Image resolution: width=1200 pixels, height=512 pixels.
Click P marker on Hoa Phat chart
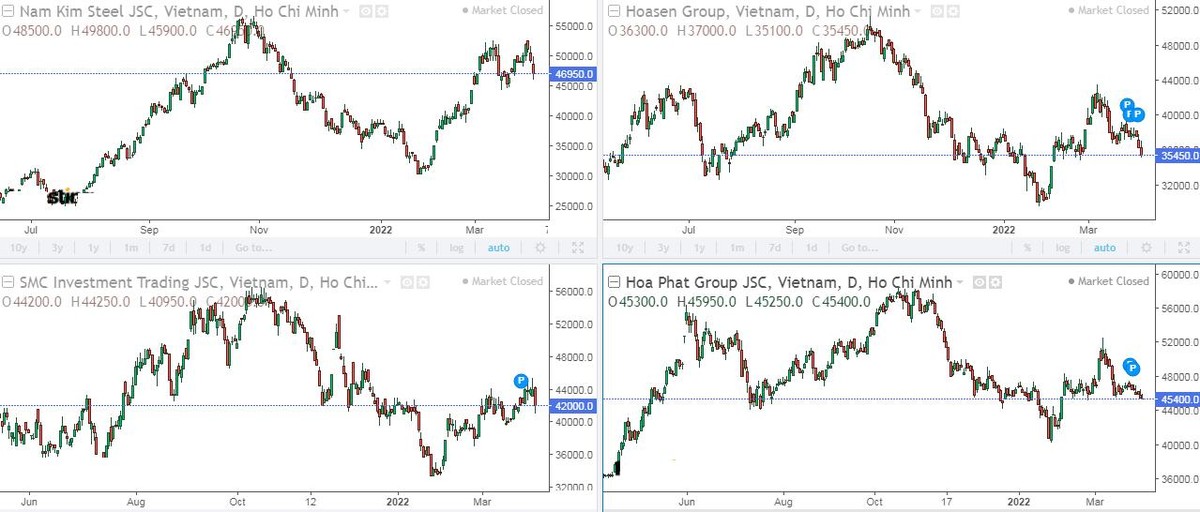[x=1133, y=367]
